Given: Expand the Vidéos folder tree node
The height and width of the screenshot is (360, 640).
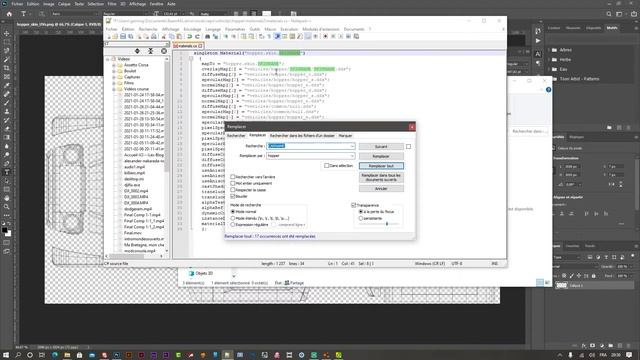Looking at the screenshot, I should click(108, 59).
